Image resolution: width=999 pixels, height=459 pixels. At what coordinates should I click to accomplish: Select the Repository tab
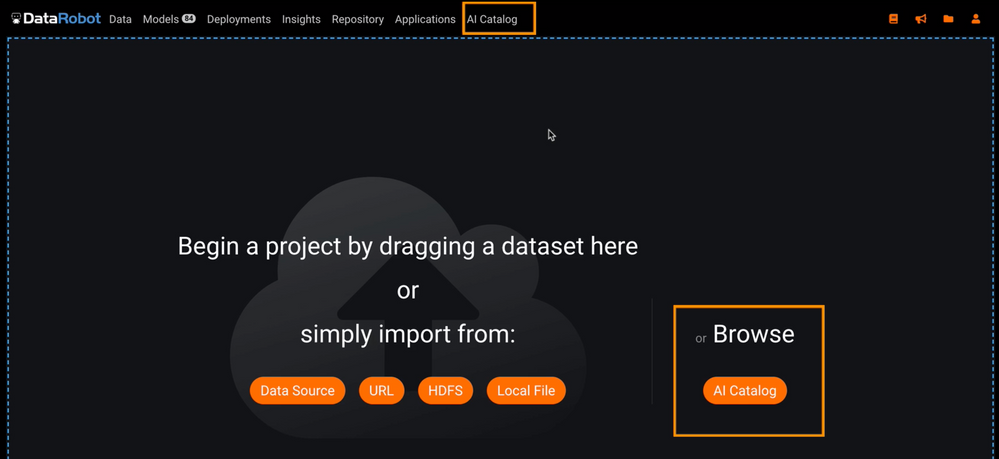[x=357, y=19]
